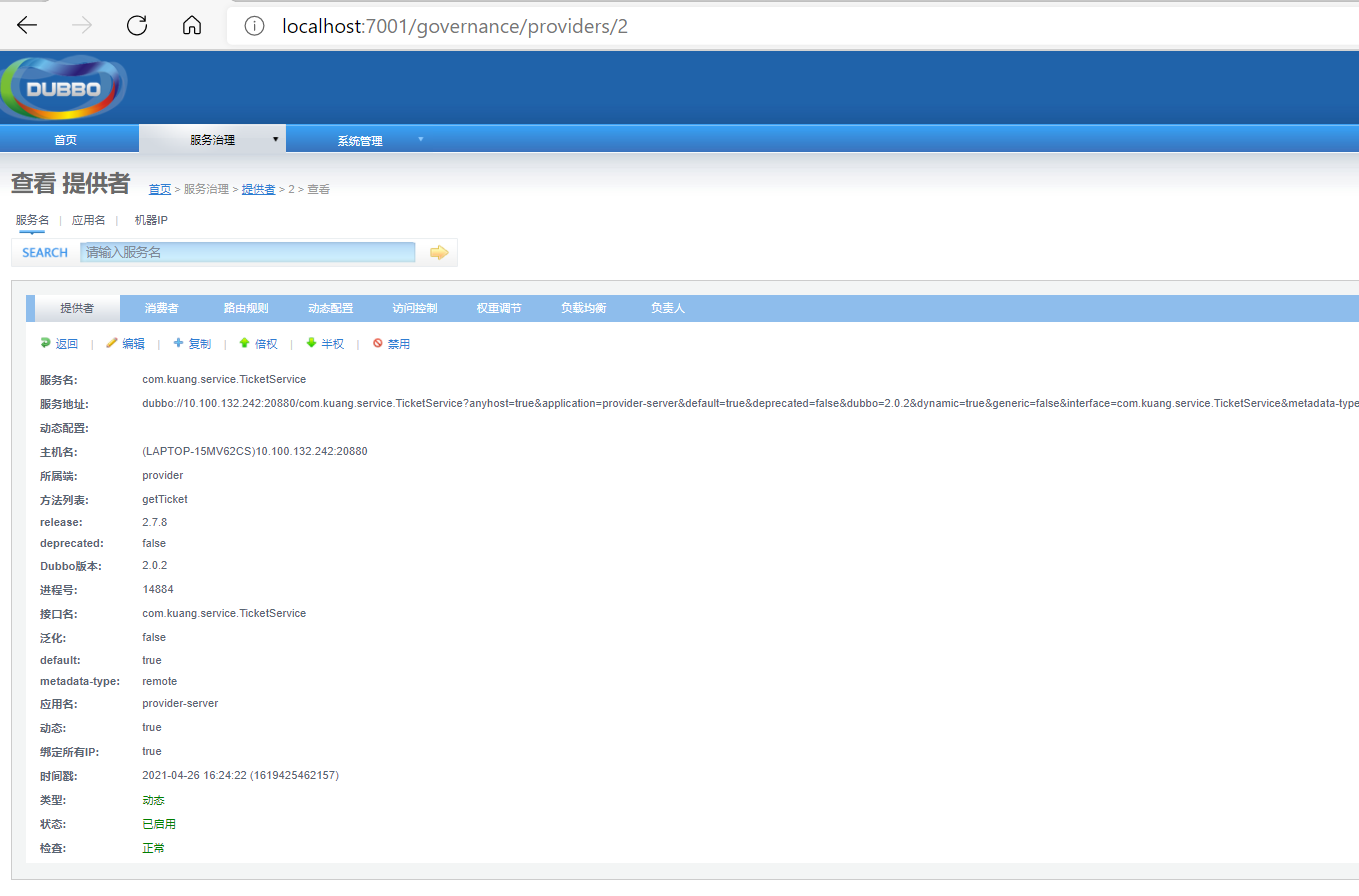Image resolution: width=1359 pixels, height=896 pixels.
Task: Open the 服务治理 navigation menu
Action: click(x=212, y=140)
